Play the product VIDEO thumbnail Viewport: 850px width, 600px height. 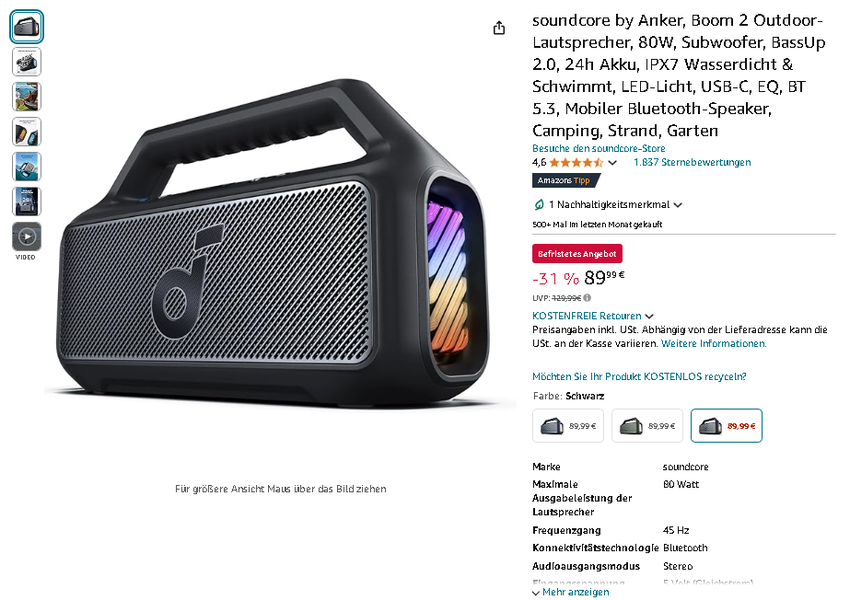[27, 237]
